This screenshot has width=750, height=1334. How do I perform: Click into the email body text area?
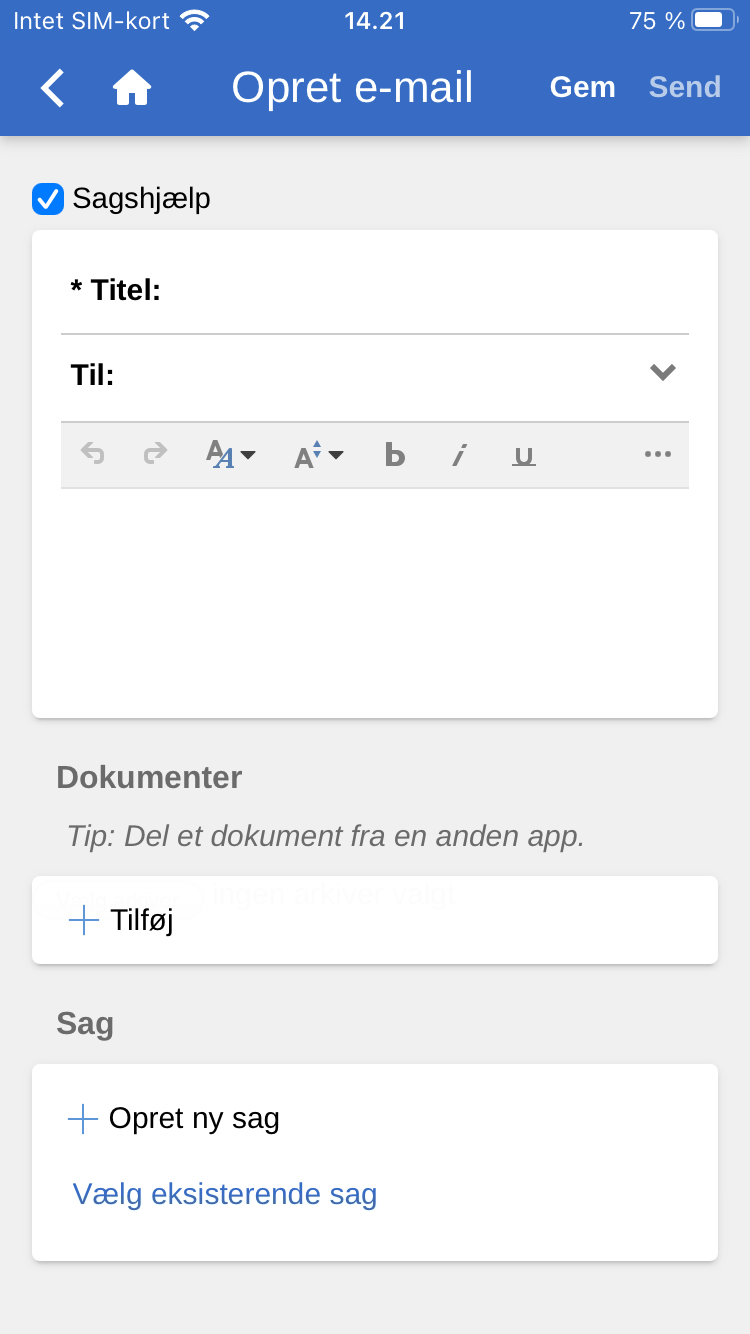click(375, 600)
